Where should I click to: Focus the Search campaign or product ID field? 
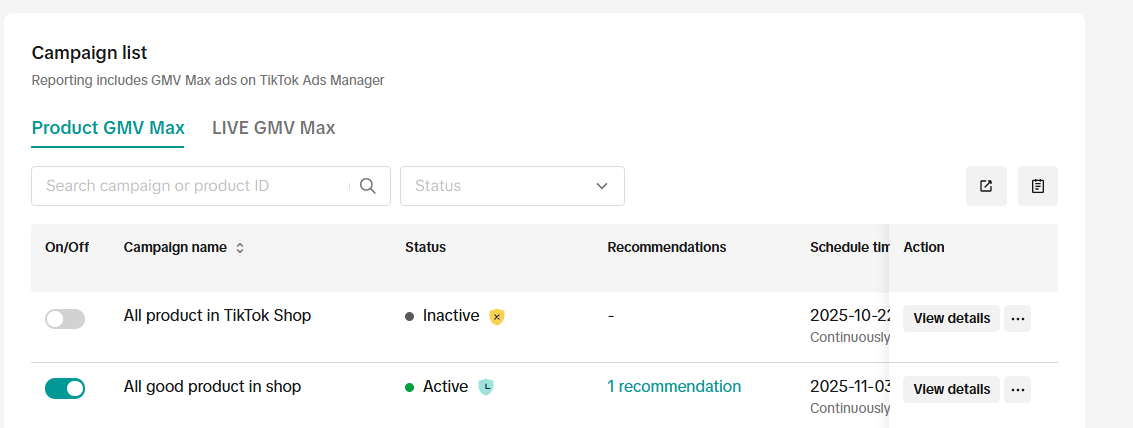[x=195, y=186]
